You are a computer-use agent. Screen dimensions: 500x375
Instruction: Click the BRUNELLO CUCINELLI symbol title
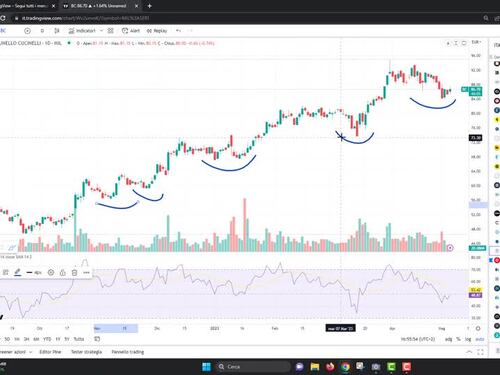(31, 43)
